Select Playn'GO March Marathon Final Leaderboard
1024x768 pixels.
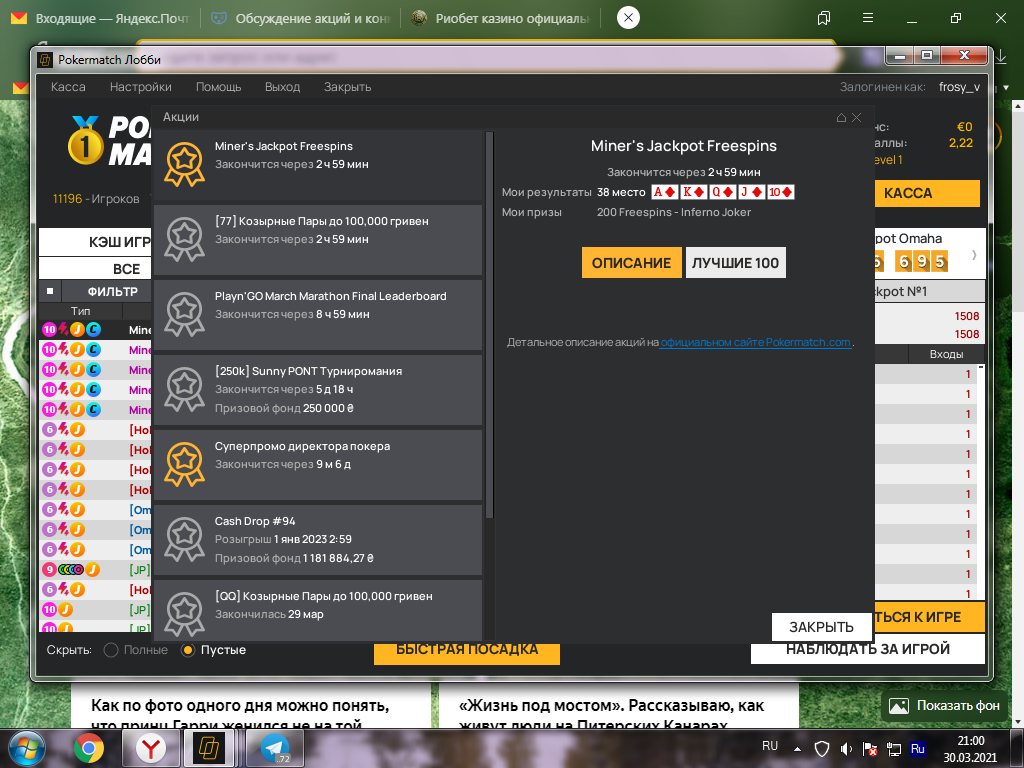(x=330, y=296)
